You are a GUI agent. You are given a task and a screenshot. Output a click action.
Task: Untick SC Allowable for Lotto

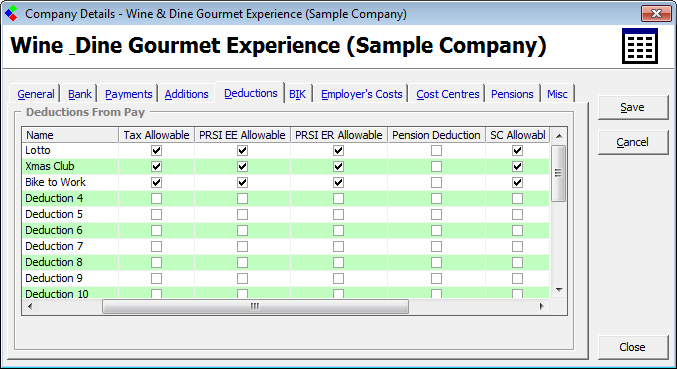517,150
